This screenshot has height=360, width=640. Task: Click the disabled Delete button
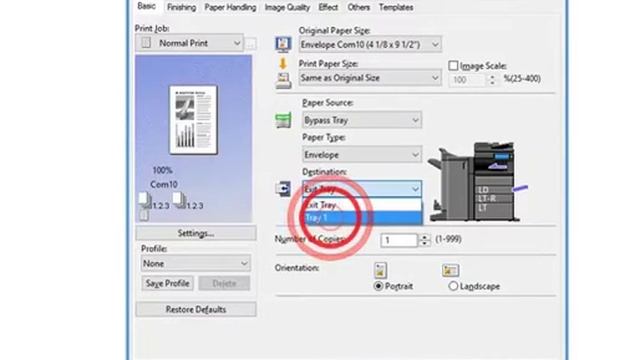point(224,283)
